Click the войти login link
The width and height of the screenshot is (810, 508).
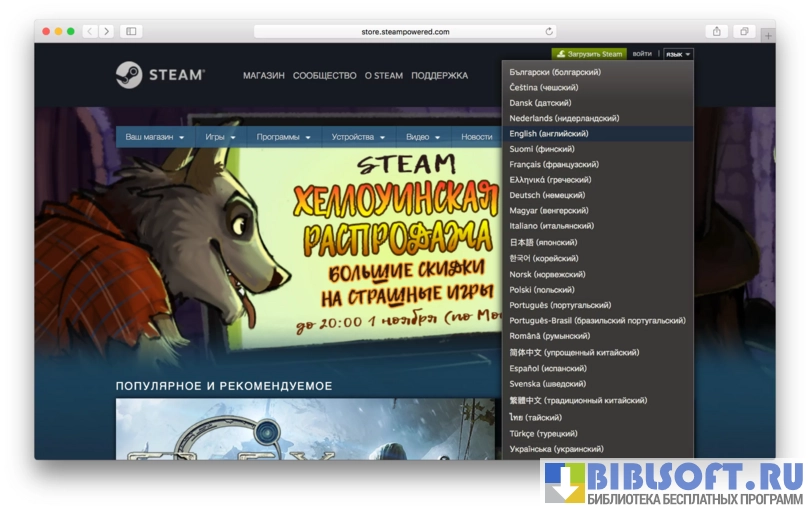(x=642, y=54)
